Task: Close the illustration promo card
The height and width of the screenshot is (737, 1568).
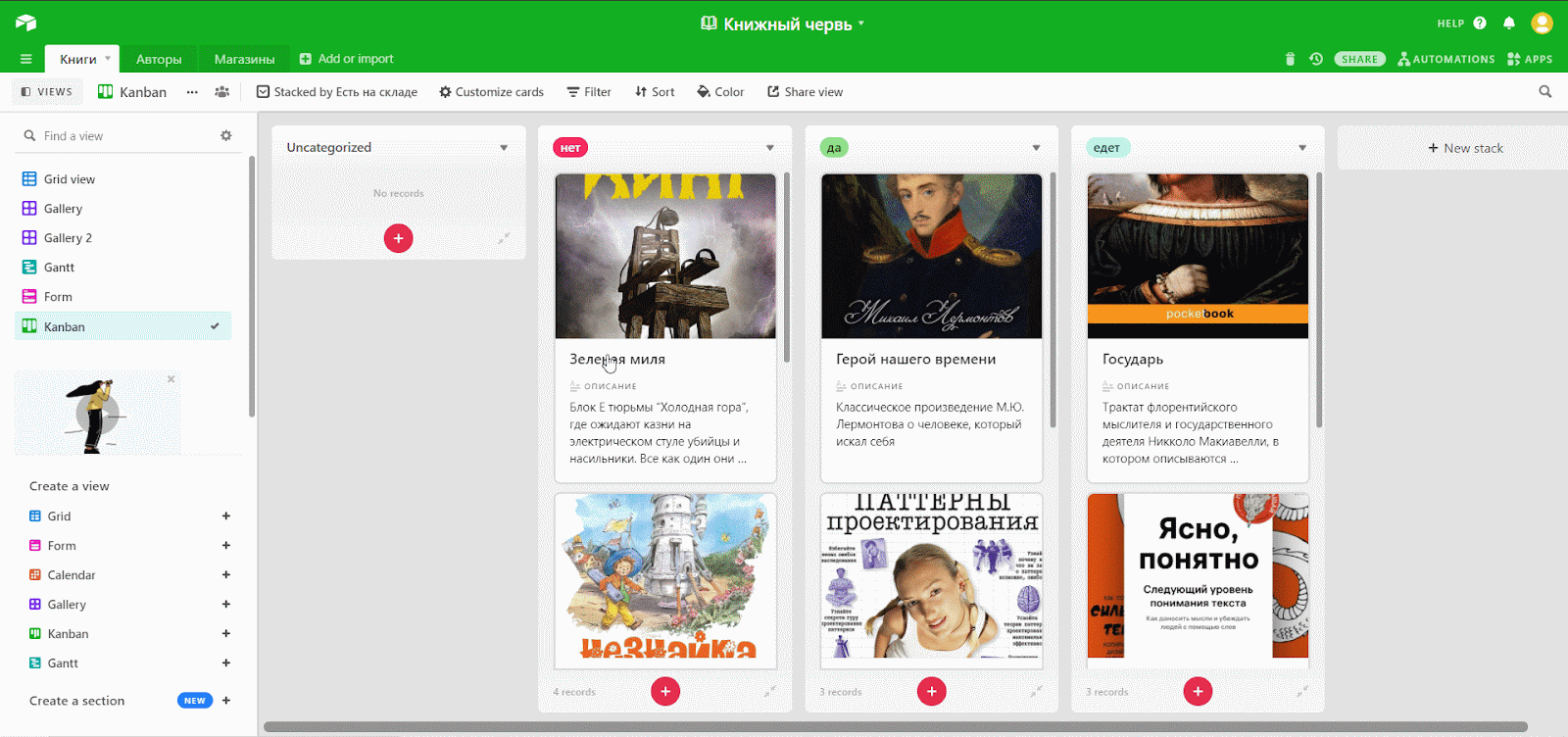Action: point(171,379)
